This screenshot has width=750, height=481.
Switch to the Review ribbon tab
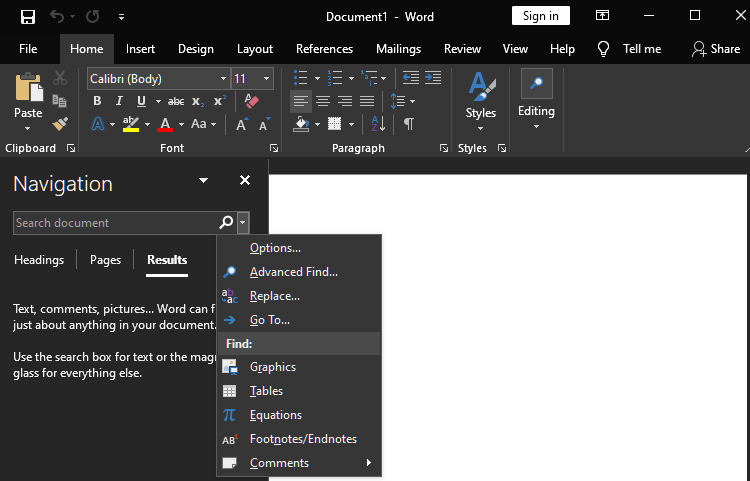(462, 49)
